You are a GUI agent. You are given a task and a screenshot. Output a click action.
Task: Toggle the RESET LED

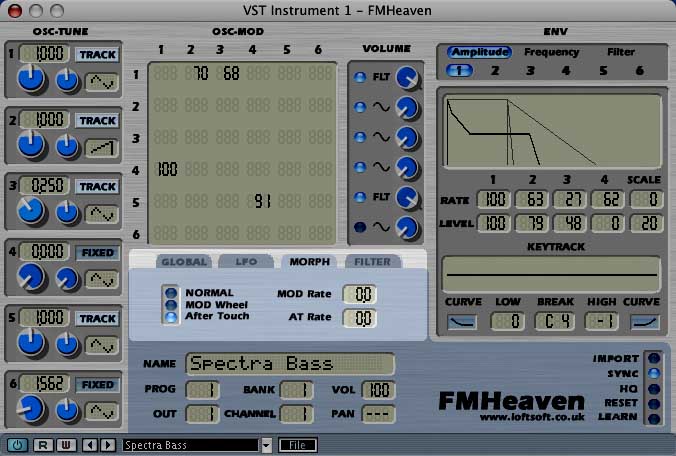pyautogui.click(x=654, y=404)
